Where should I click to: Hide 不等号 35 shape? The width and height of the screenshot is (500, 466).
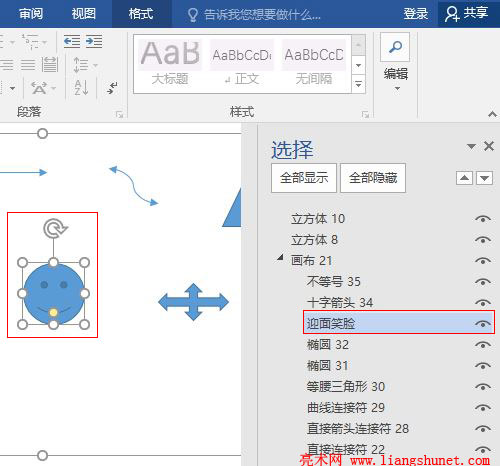(483, 282)
